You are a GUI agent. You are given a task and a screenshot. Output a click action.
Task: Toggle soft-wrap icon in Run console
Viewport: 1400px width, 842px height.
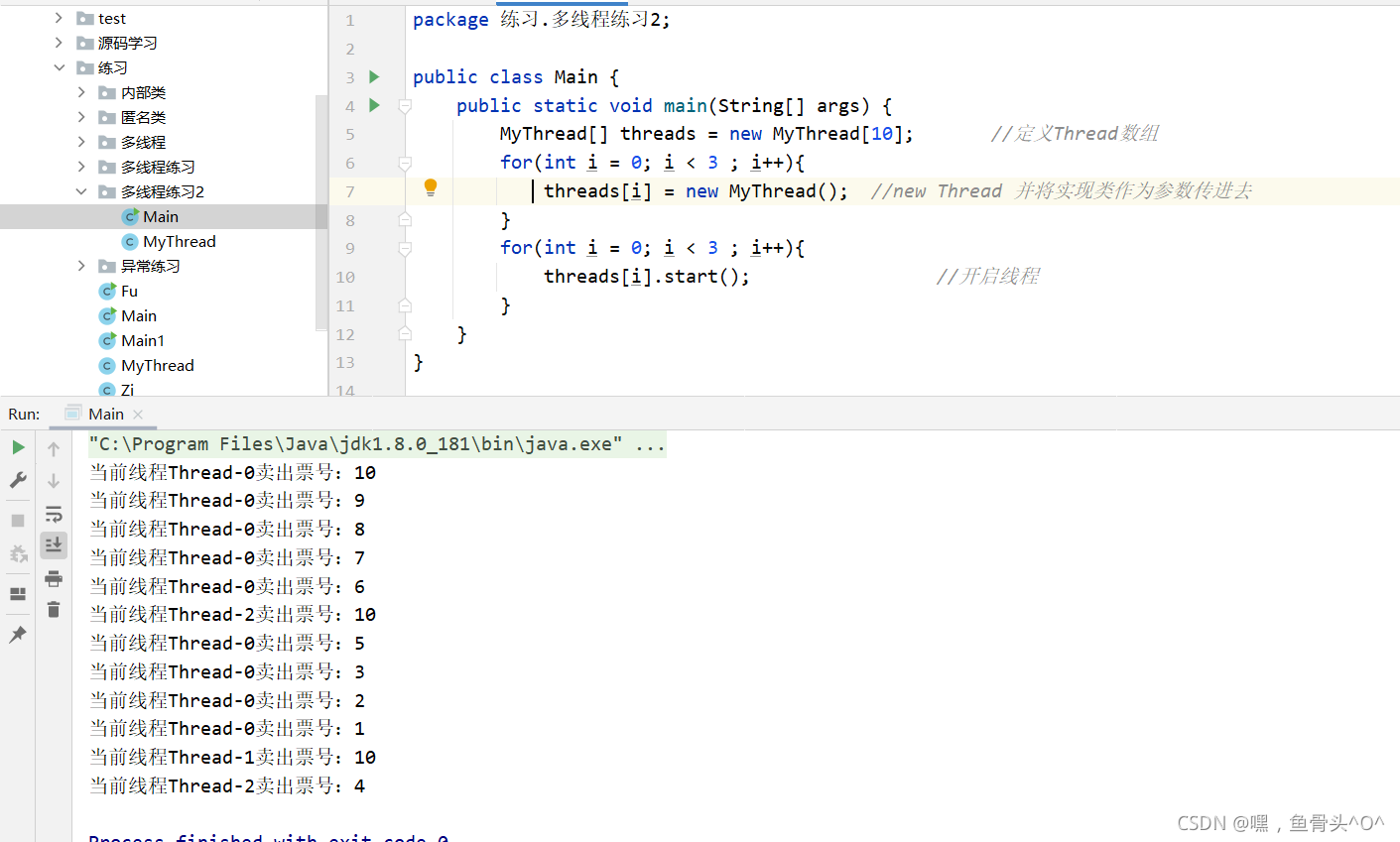pyautogui.click(x=54, y=514)
